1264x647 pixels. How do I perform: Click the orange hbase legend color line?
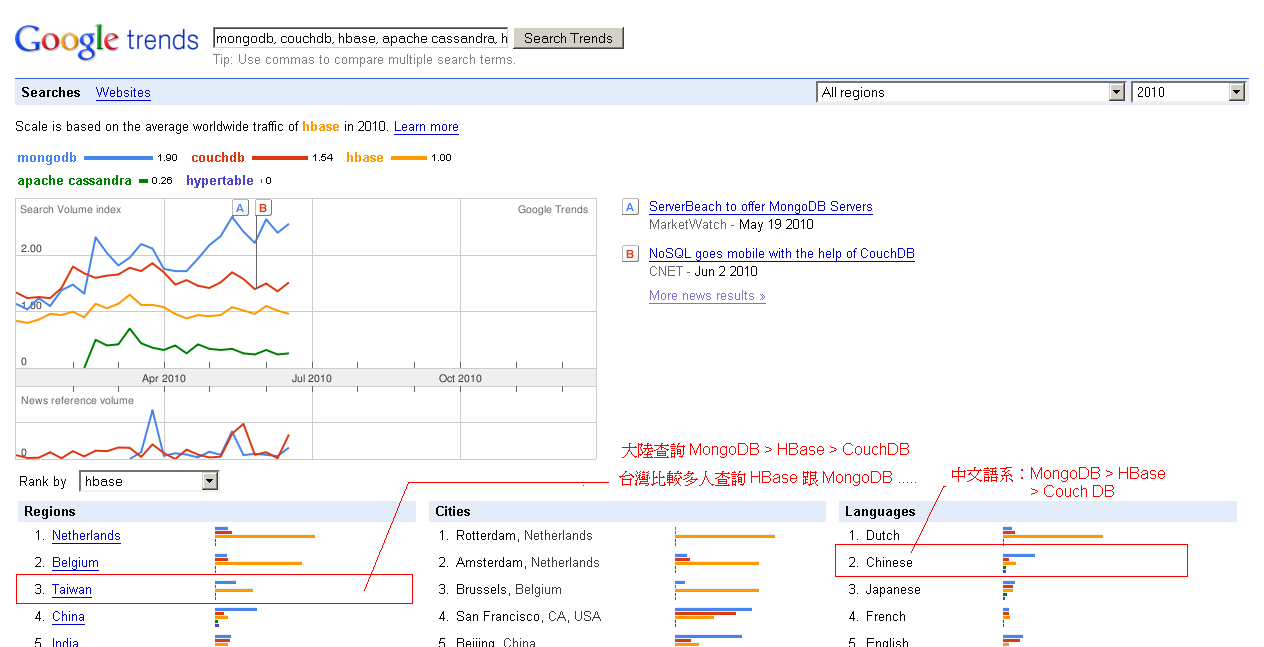click(x=409, y=158)
